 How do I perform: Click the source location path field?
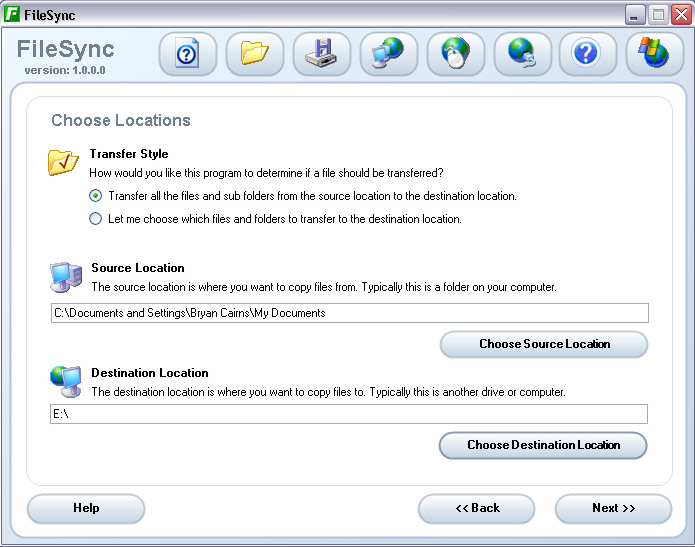coord(349,313)
